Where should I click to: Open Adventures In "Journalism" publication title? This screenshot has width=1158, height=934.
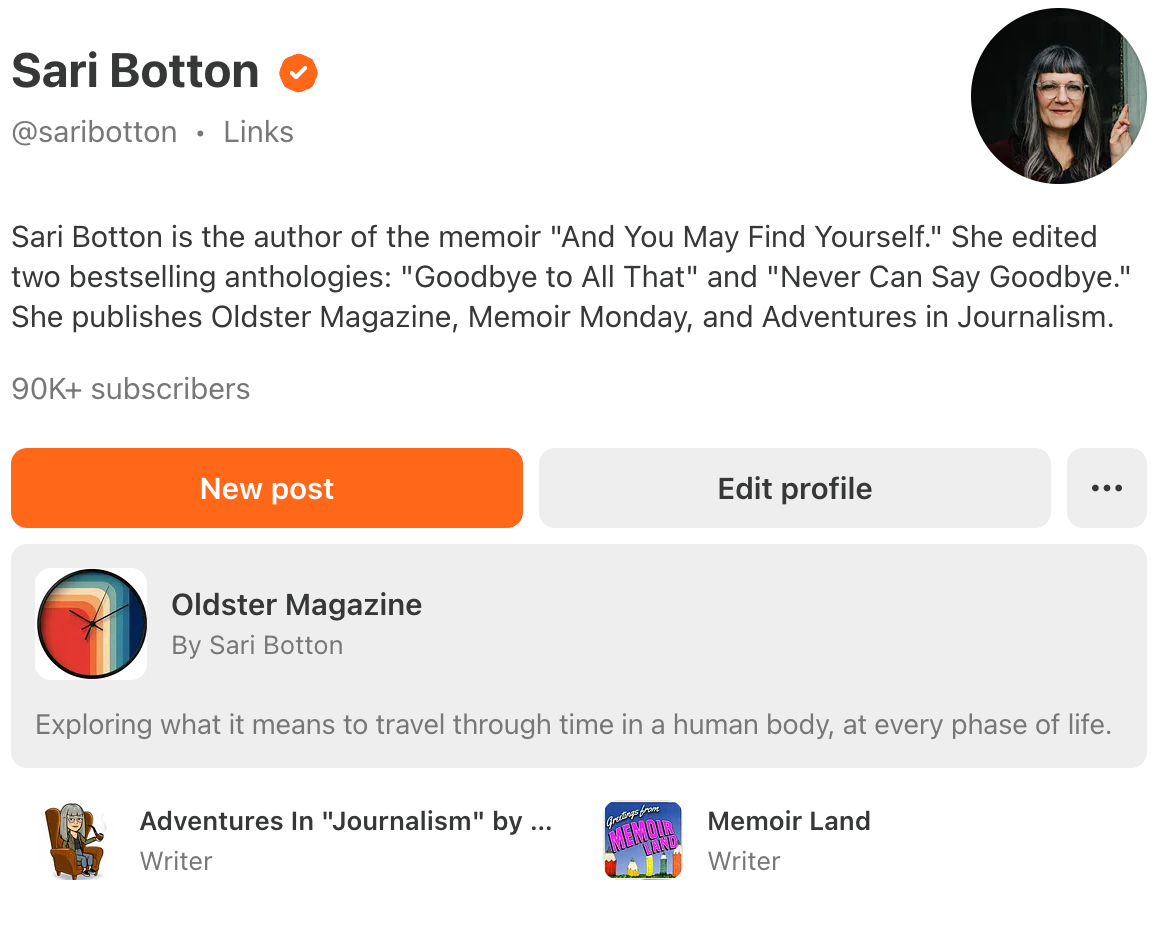pos(345,821)
